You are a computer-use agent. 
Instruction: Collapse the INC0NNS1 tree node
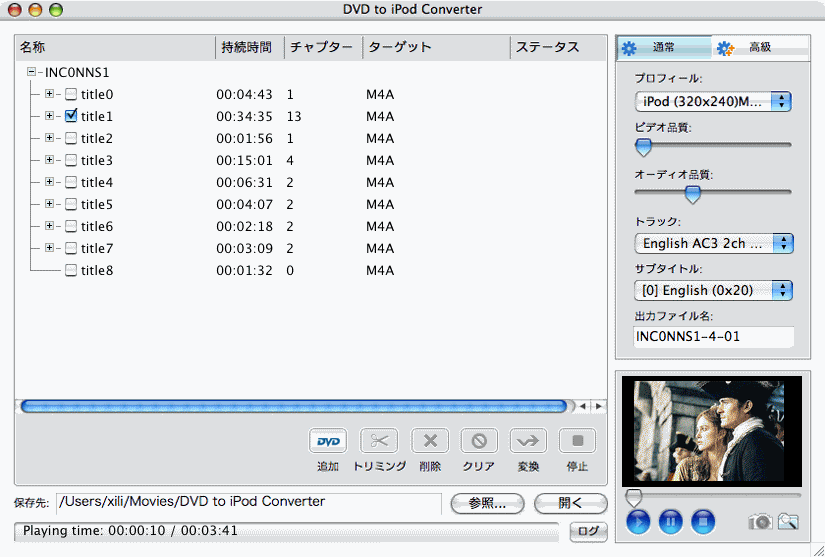[32, 72]
